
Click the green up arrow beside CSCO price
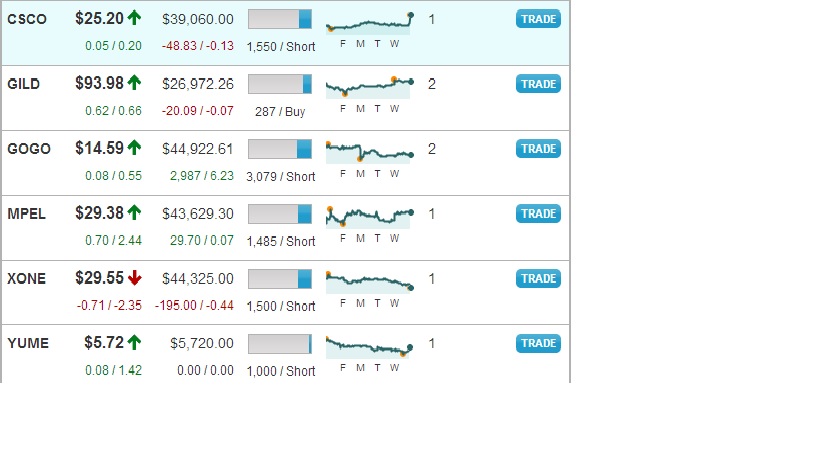pos(134,18)
